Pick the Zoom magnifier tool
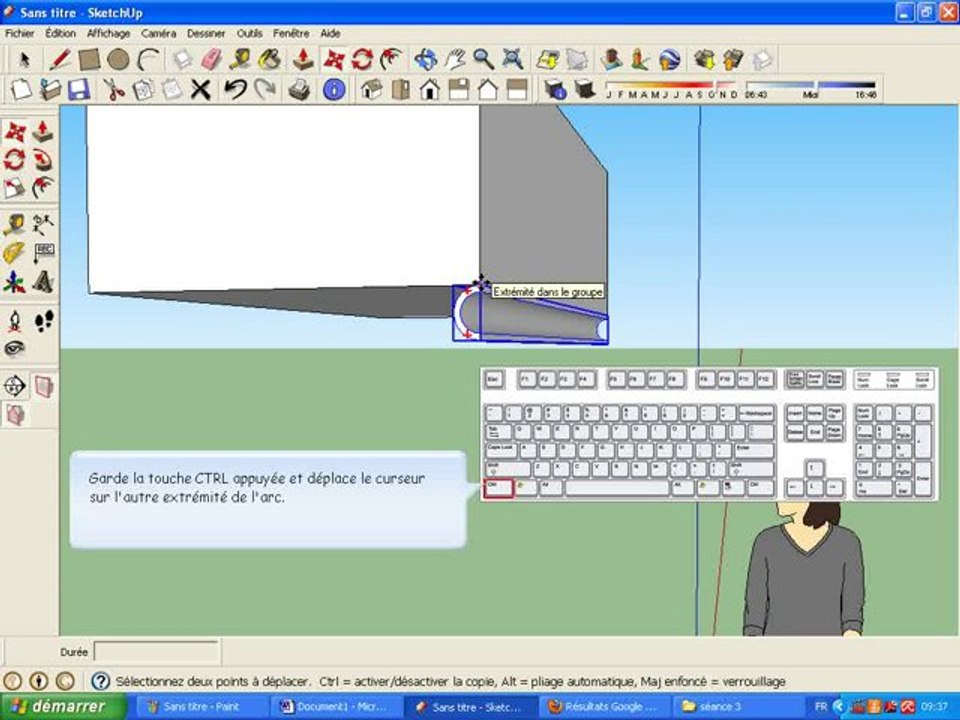The height and width of the screenshot is (720, 960). pos(483,60)
